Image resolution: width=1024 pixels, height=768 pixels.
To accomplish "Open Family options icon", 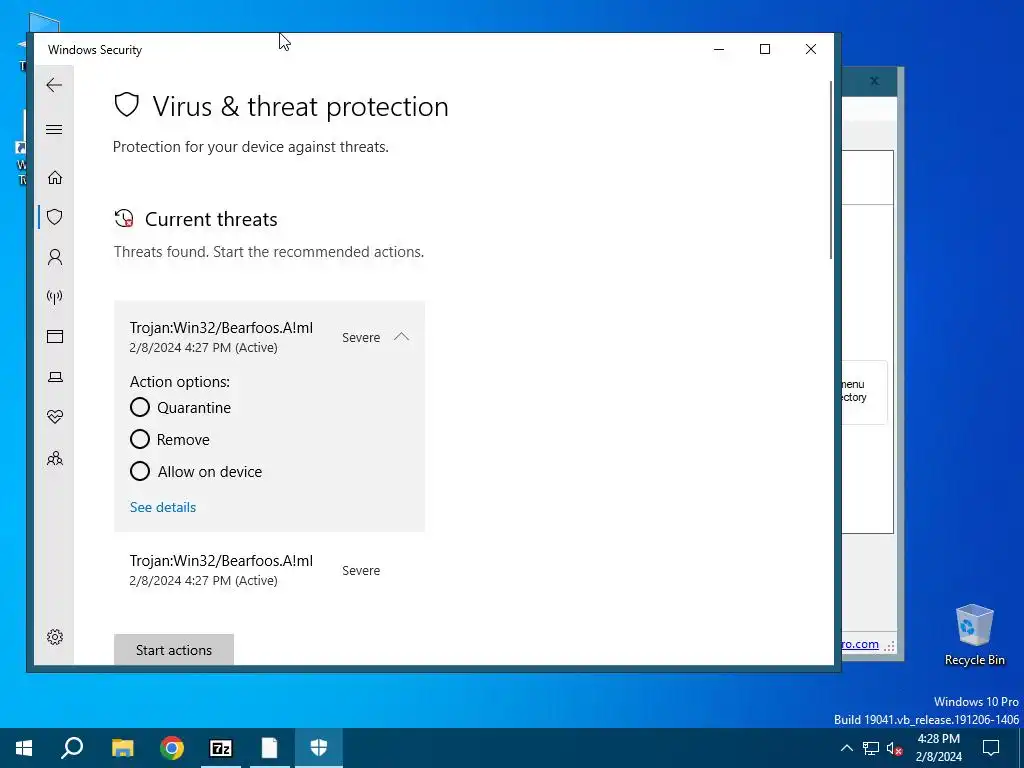I will [55, 458].
